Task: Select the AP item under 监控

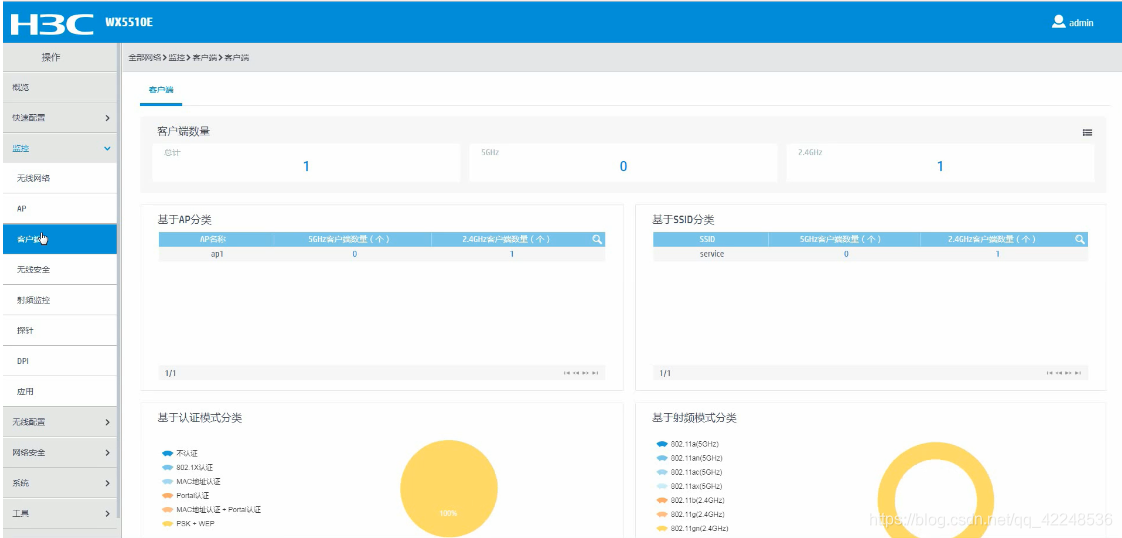Action: [59, 209]
